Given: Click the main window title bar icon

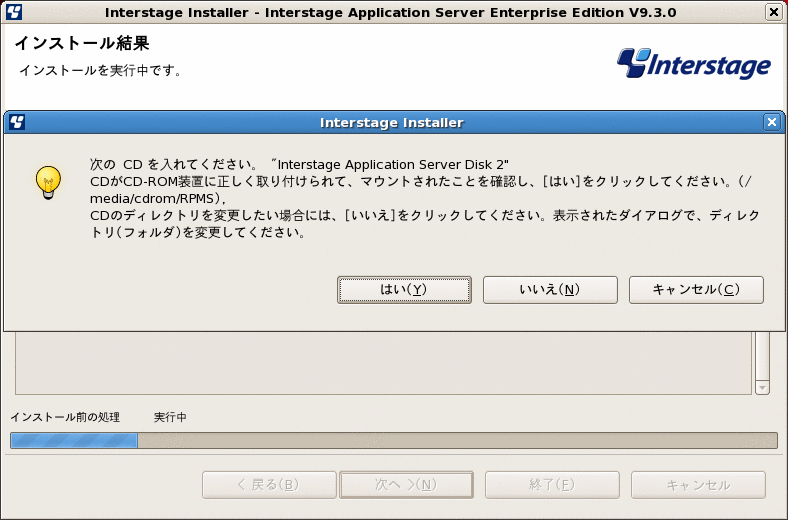Looking at the screenshot, I should pos(14,12).
